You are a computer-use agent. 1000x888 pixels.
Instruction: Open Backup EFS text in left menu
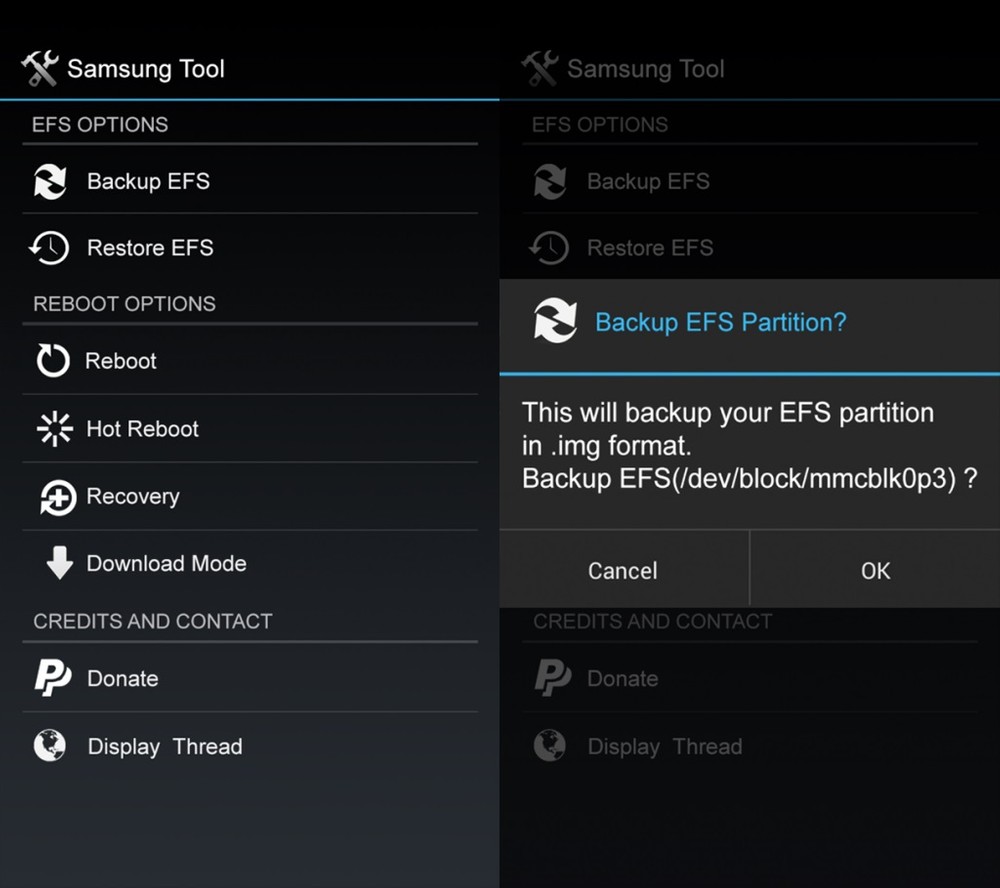148,181
